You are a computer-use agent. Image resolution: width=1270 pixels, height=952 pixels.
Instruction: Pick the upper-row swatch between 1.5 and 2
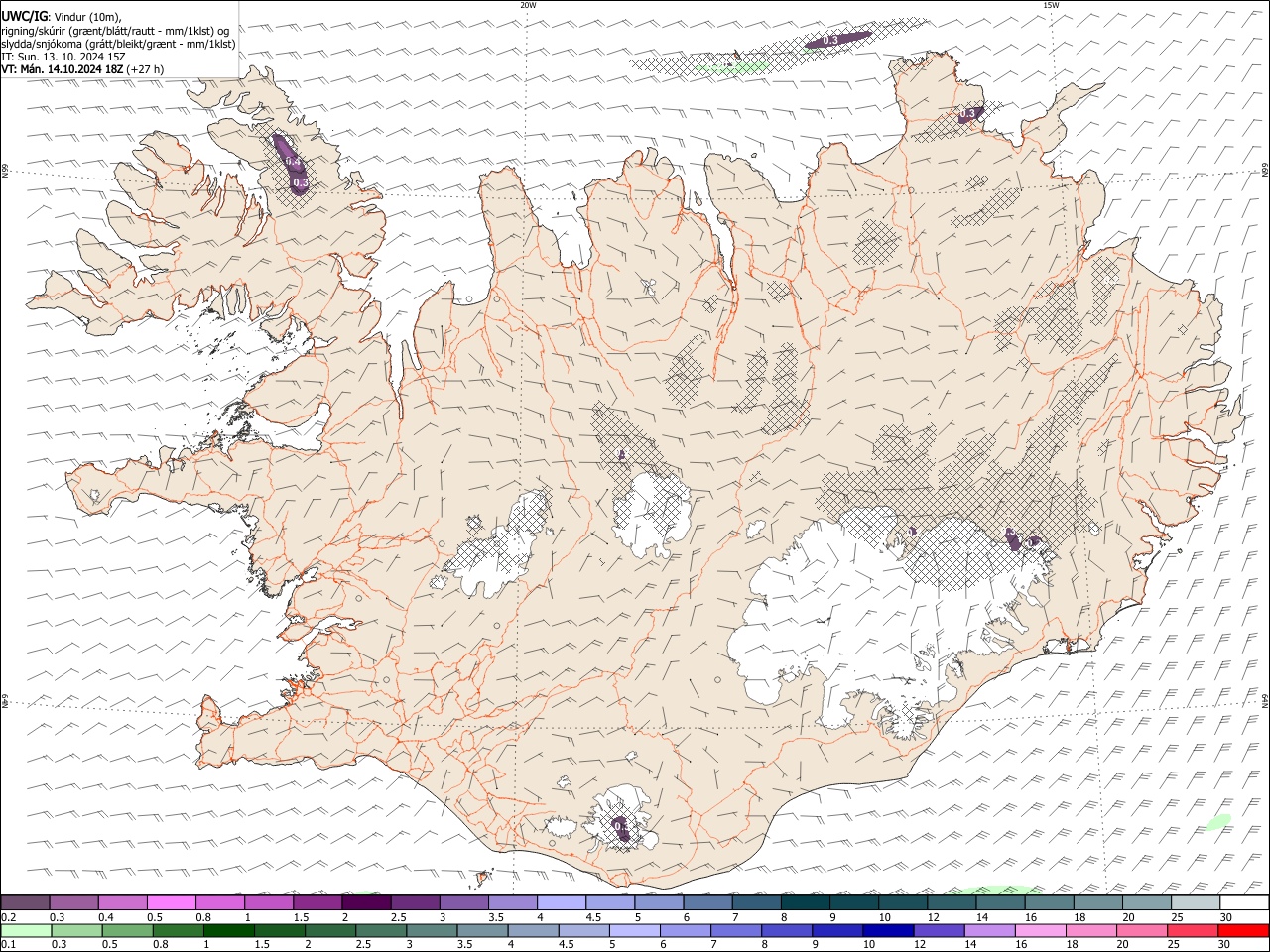coord(317,902)
